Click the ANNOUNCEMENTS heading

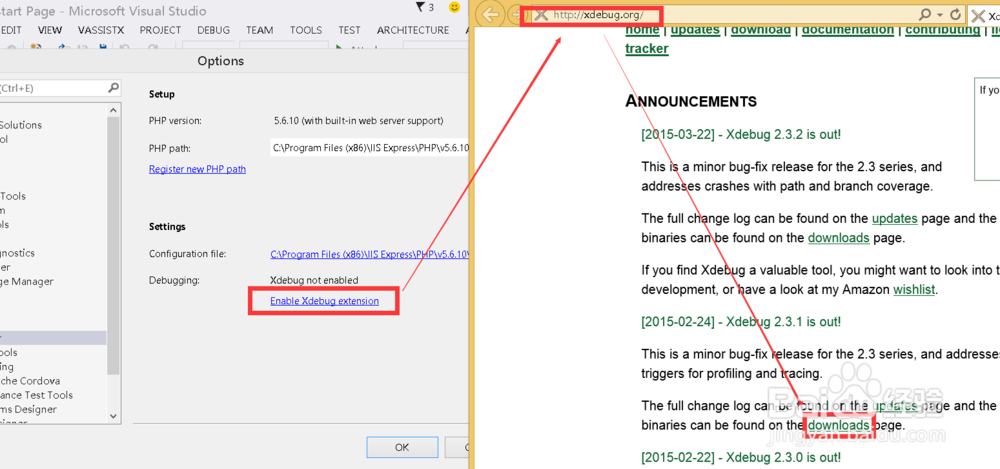coord(691,101)
